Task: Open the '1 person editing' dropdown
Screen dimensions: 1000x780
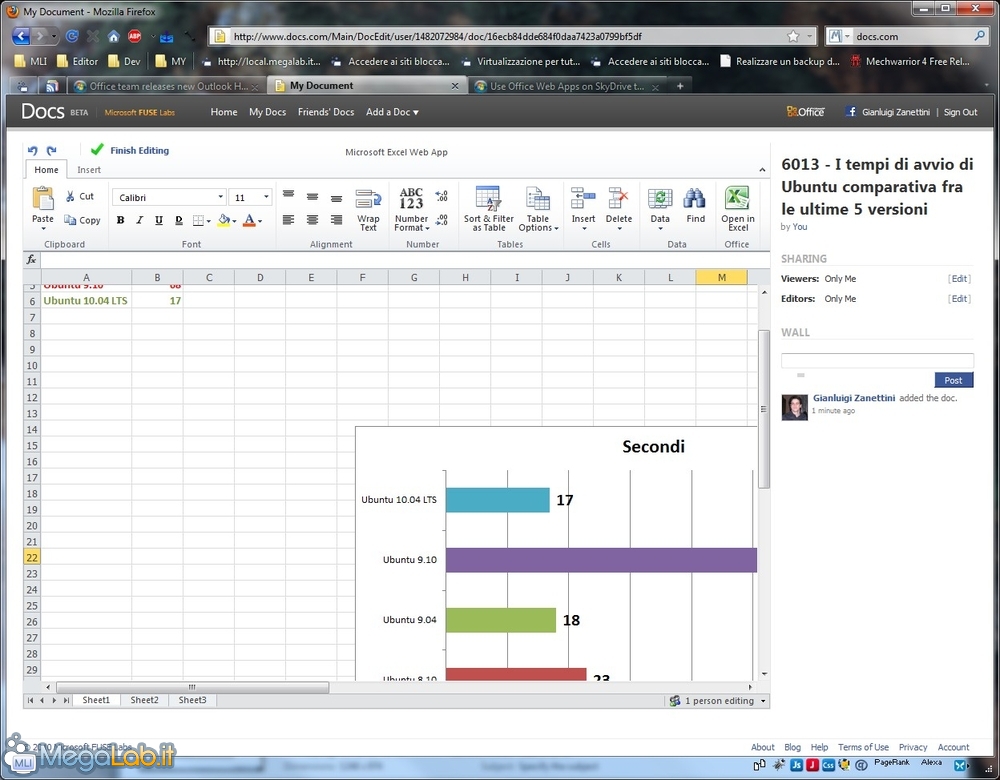Action: (x=718, y=701)
